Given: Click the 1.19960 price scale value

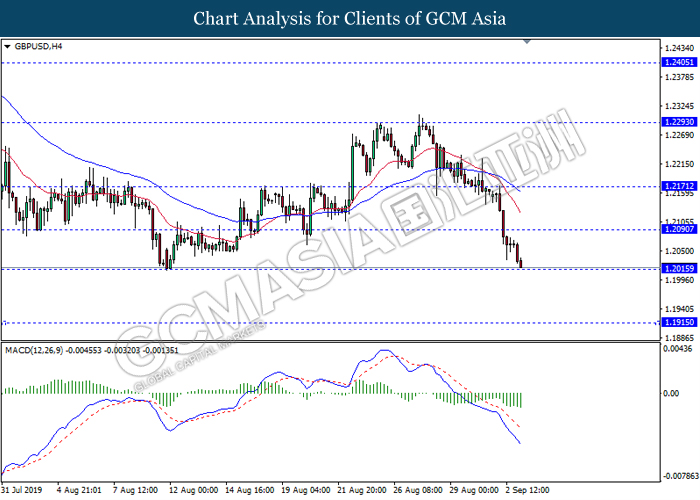Looking at the screenshot, I should pos(679,280).
